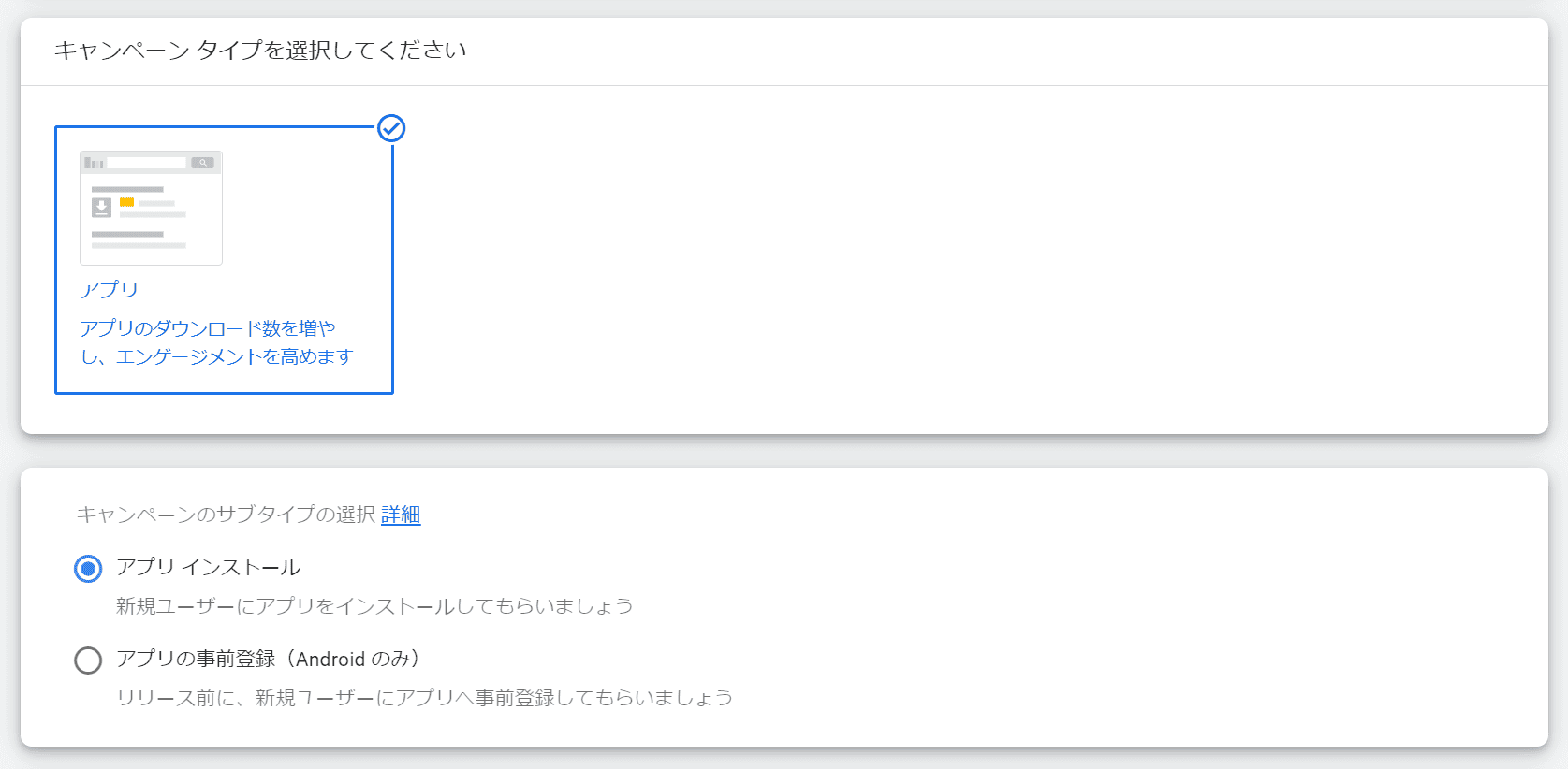The image size is (1568, 769).
Task: Click the bar logo icon in the illustration
Action: pyautogui.click(x=94, y=163)
